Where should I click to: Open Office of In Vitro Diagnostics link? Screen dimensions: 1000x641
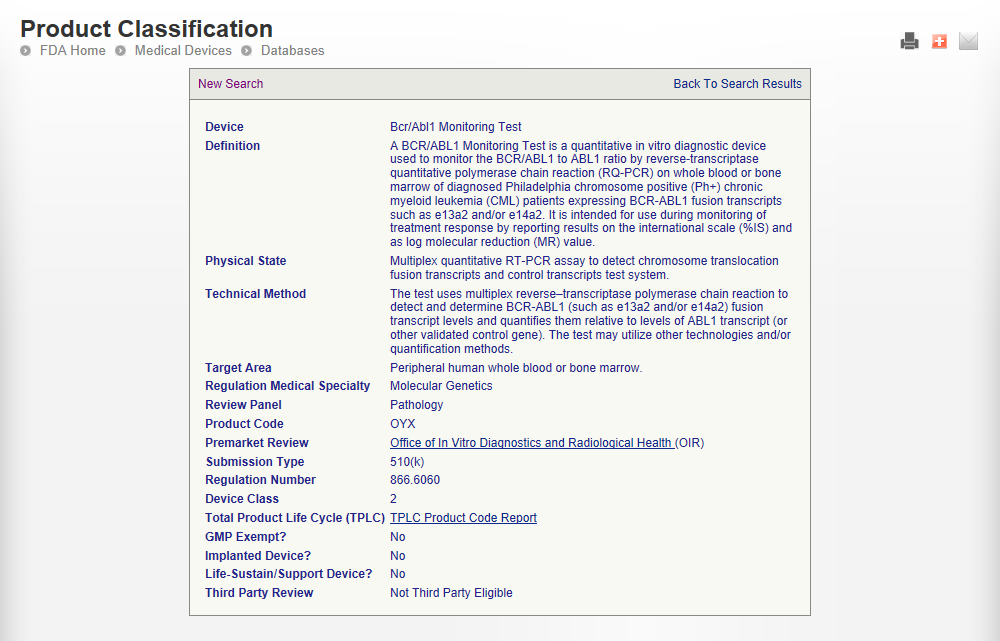click(533, 443)
